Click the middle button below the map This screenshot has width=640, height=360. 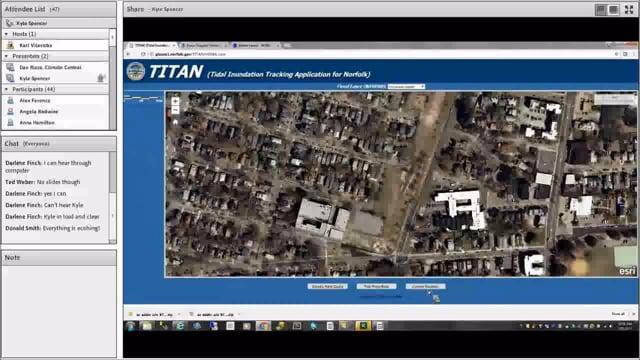click(x=376, y=287)
